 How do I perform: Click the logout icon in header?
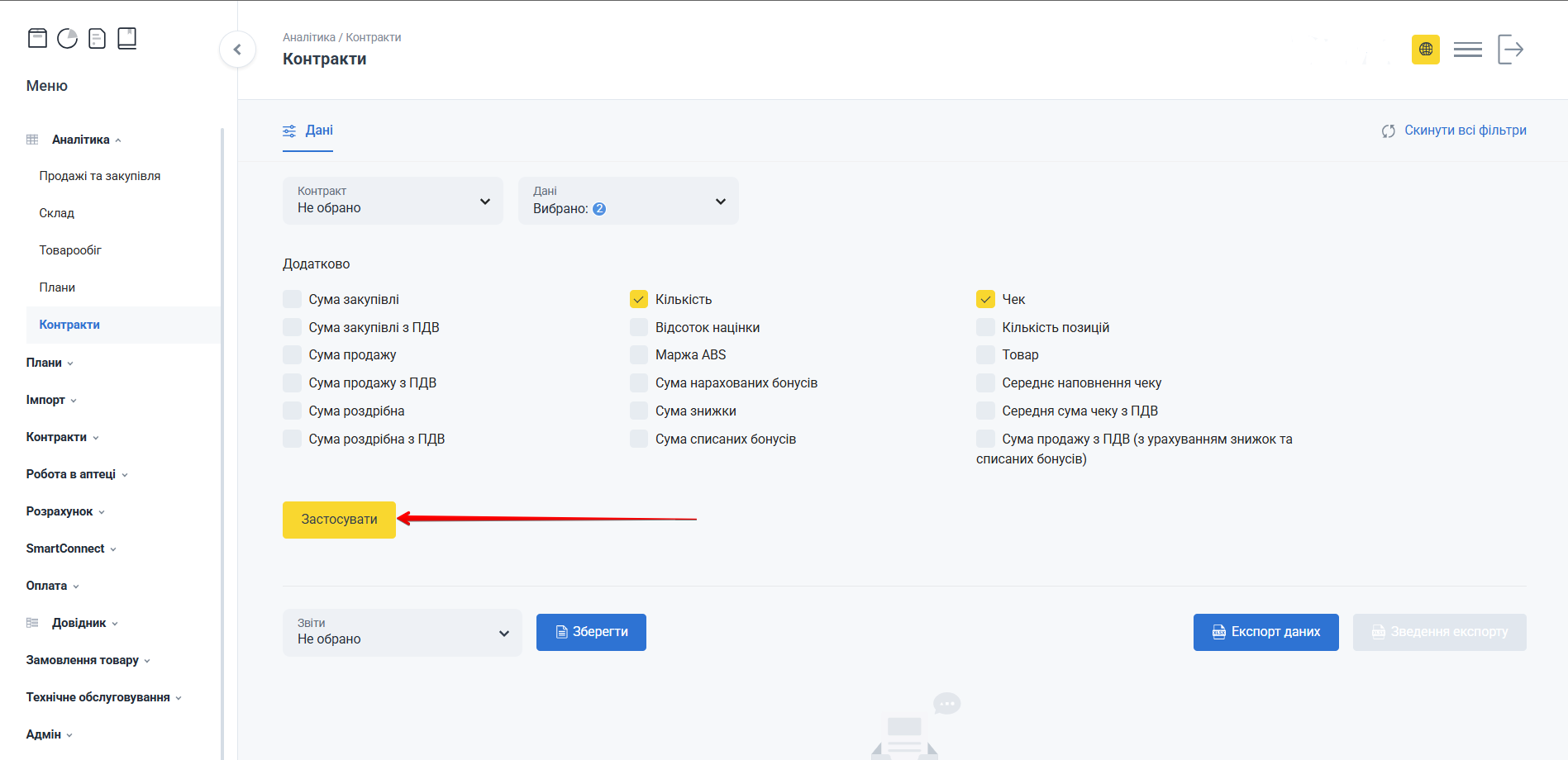(x=1510, y=50)
